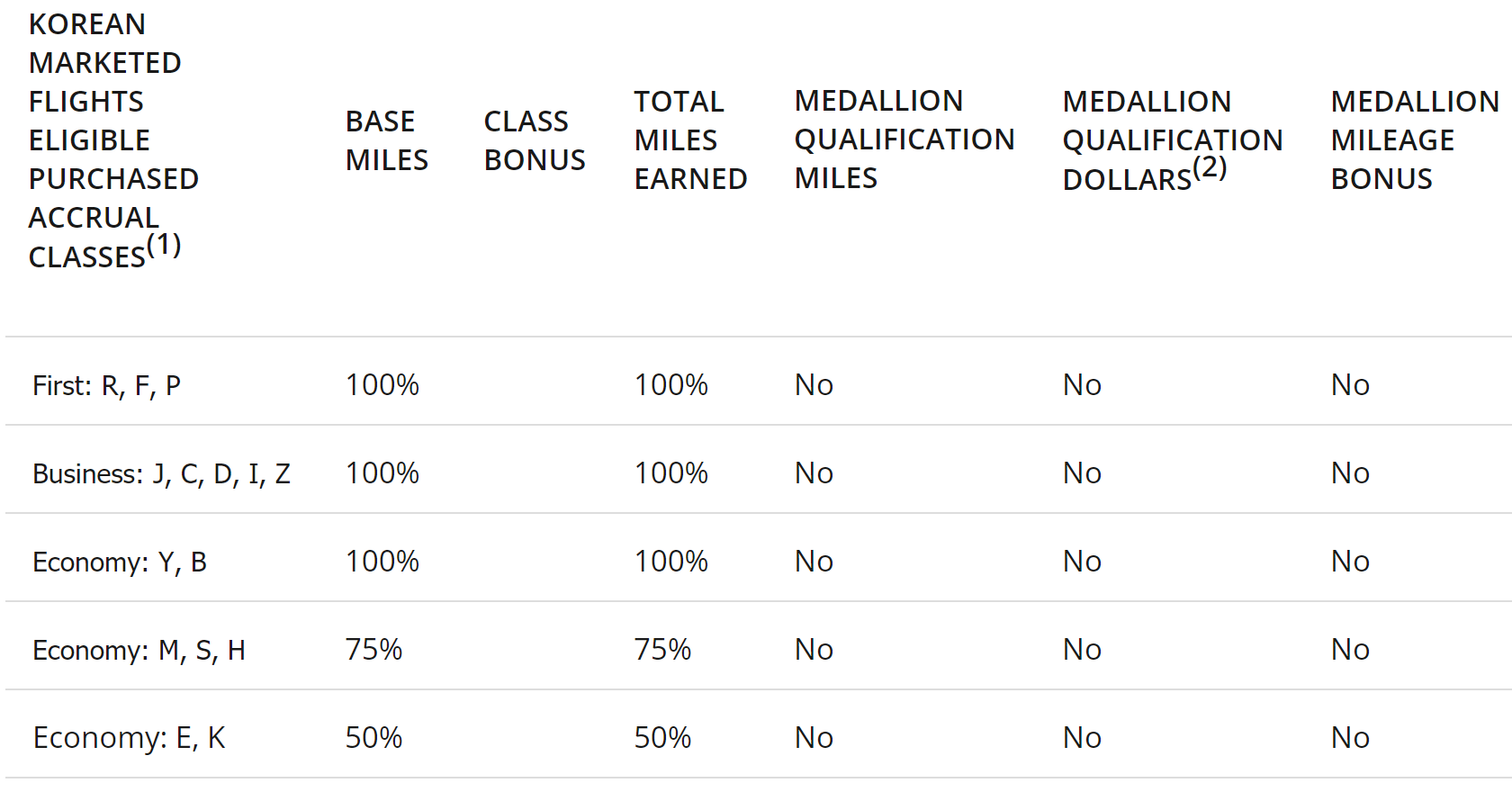Select the Total Miles Earned header

(690, 140)
